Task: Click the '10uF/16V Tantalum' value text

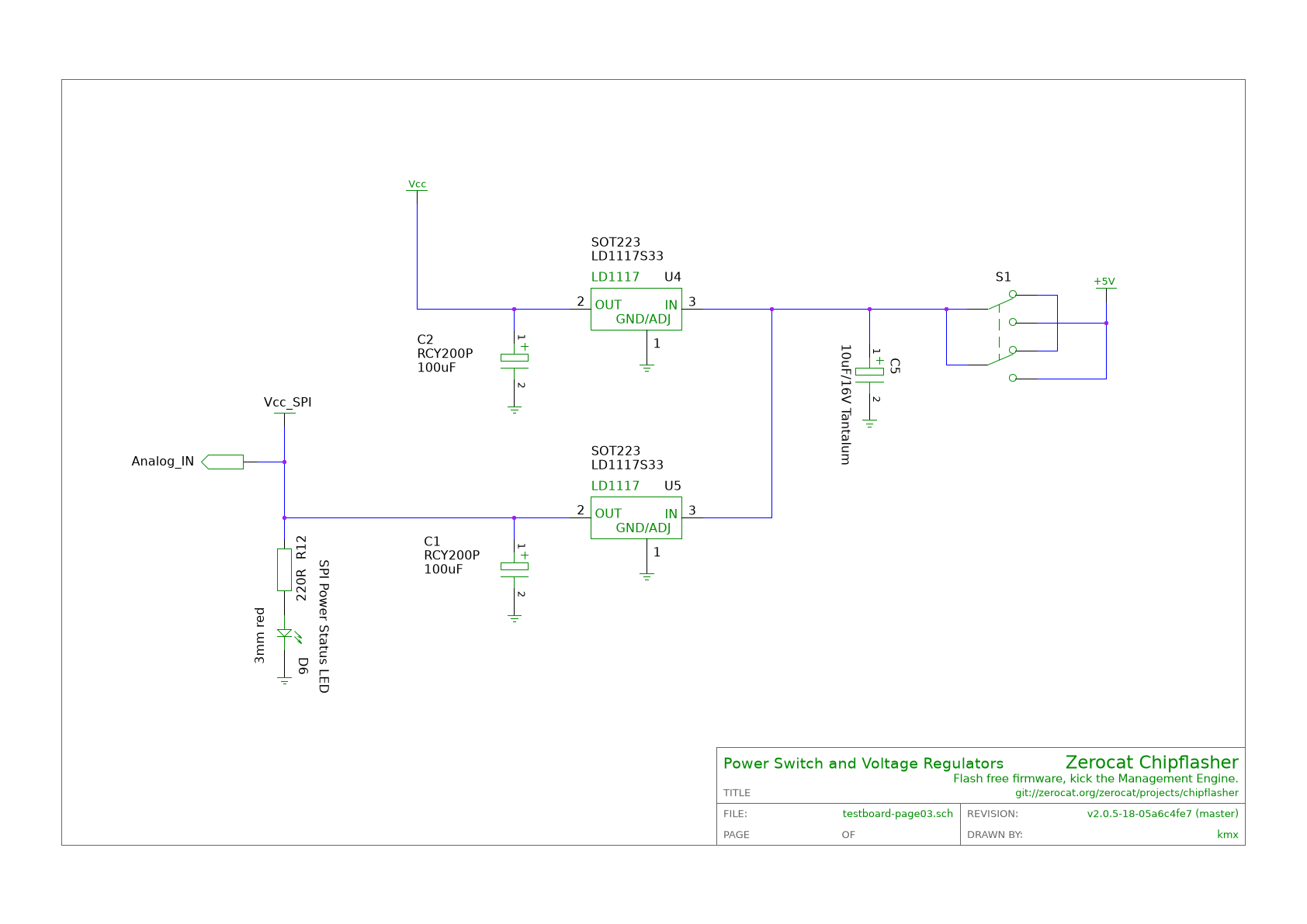Action: point(845,405)
